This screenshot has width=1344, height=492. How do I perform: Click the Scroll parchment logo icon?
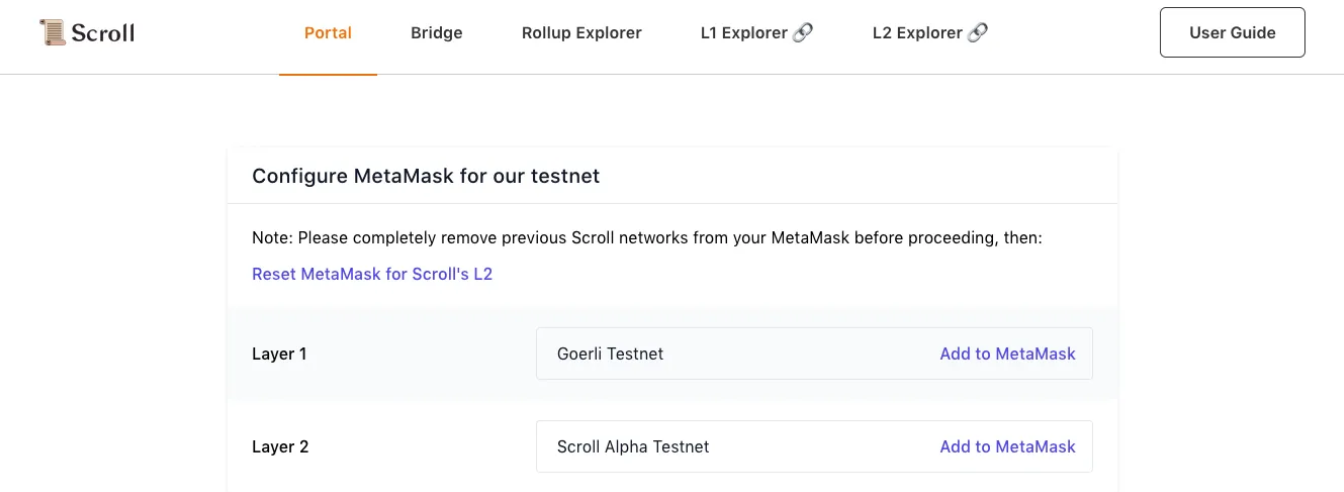(52, 32)
